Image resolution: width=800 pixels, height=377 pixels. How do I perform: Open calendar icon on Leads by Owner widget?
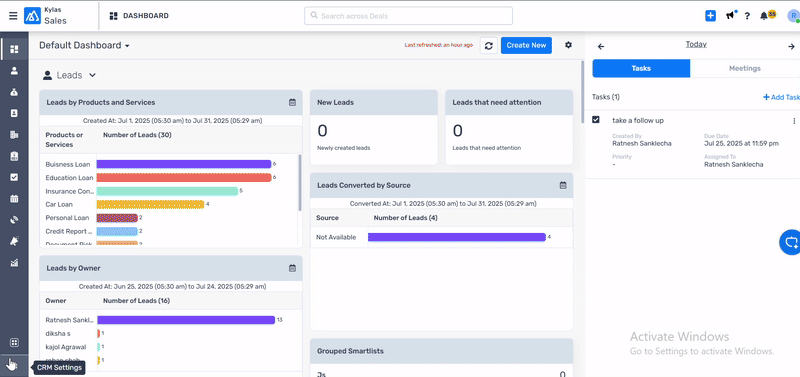292,268
